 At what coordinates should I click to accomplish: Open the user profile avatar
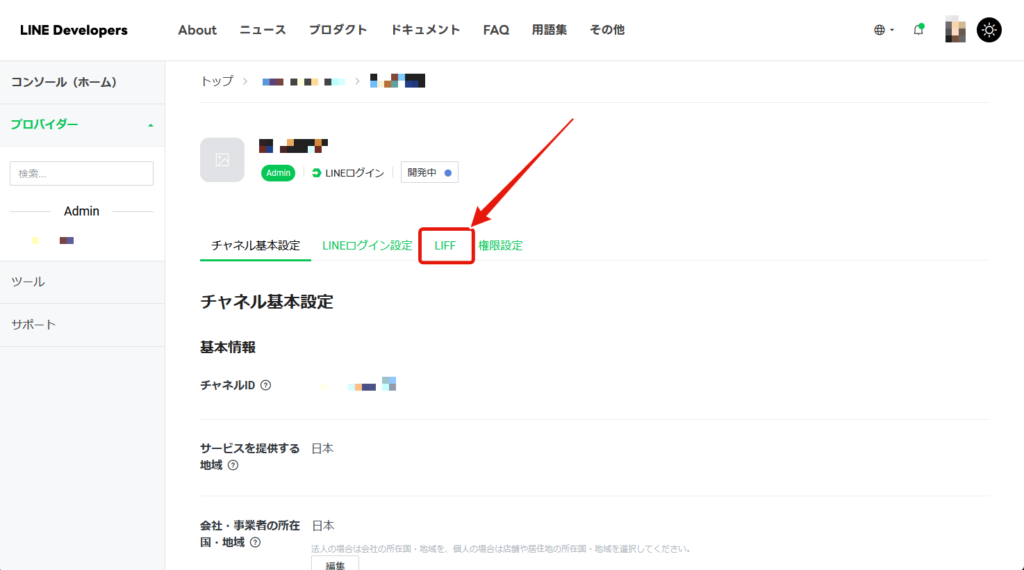point(955,29)
